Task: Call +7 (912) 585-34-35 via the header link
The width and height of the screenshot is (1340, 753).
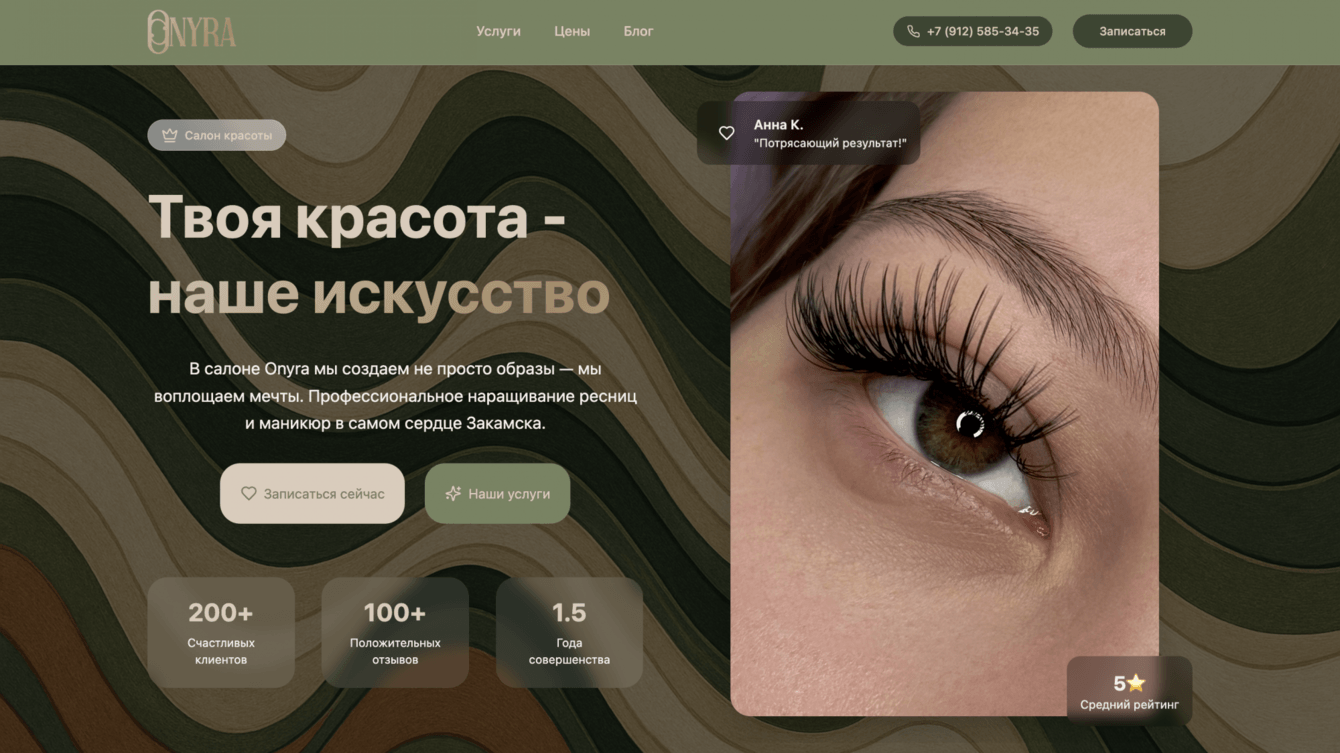Action: click(972, 31)
